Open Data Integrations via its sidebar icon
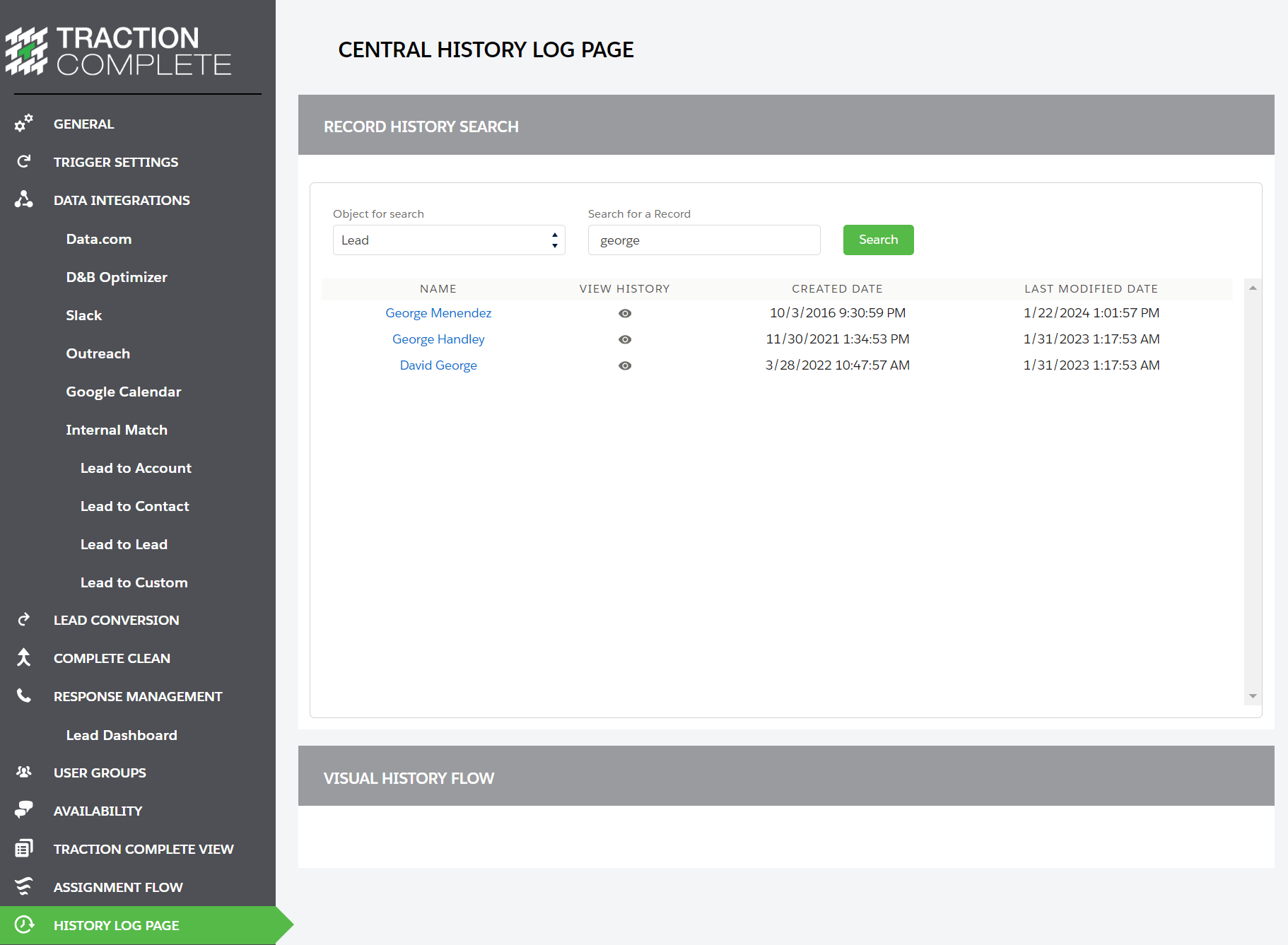The height and width of the screenshot is (945, 1288). point(23,199)
